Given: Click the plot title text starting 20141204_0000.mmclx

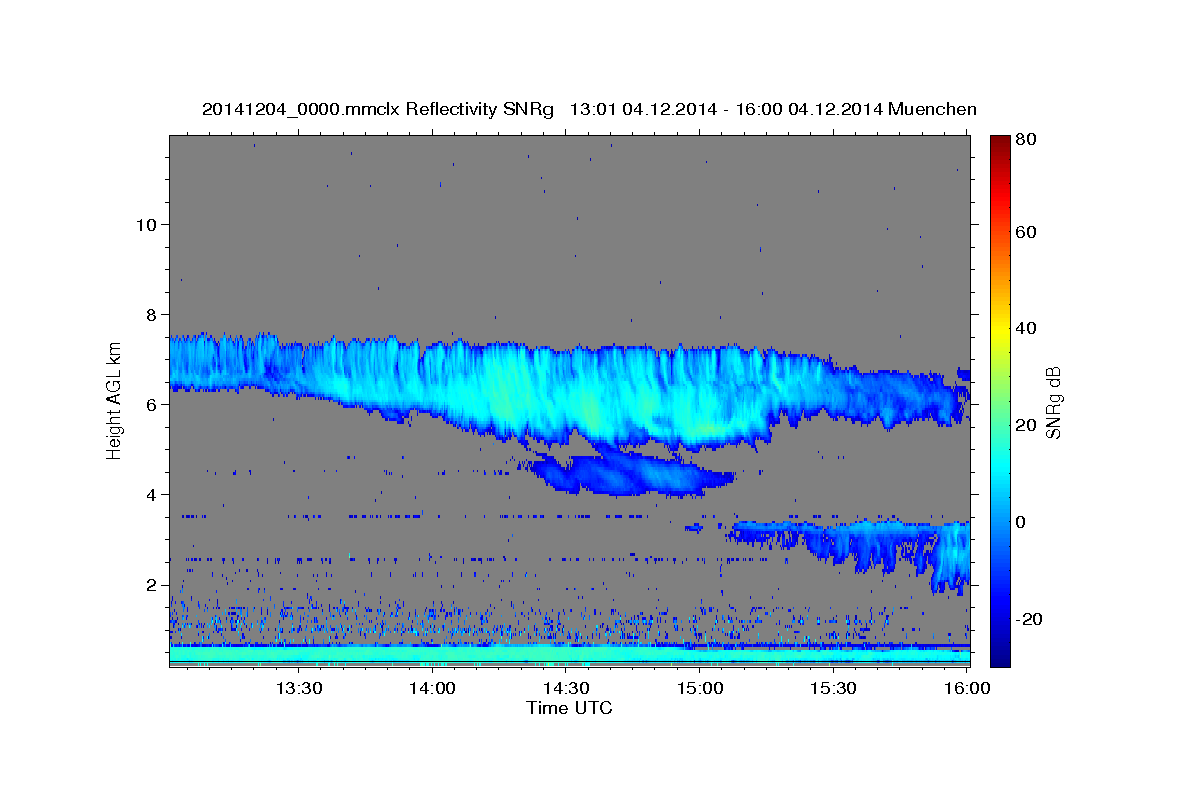Looking at the screenshot, I should click(x=588, y=109).
